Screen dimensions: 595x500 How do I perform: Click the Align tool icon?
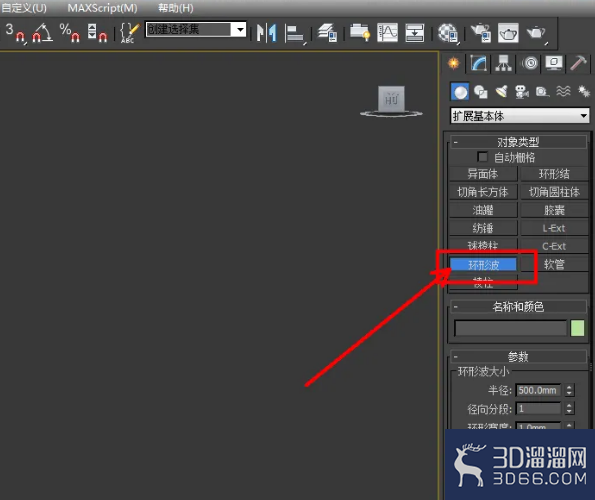295,33
